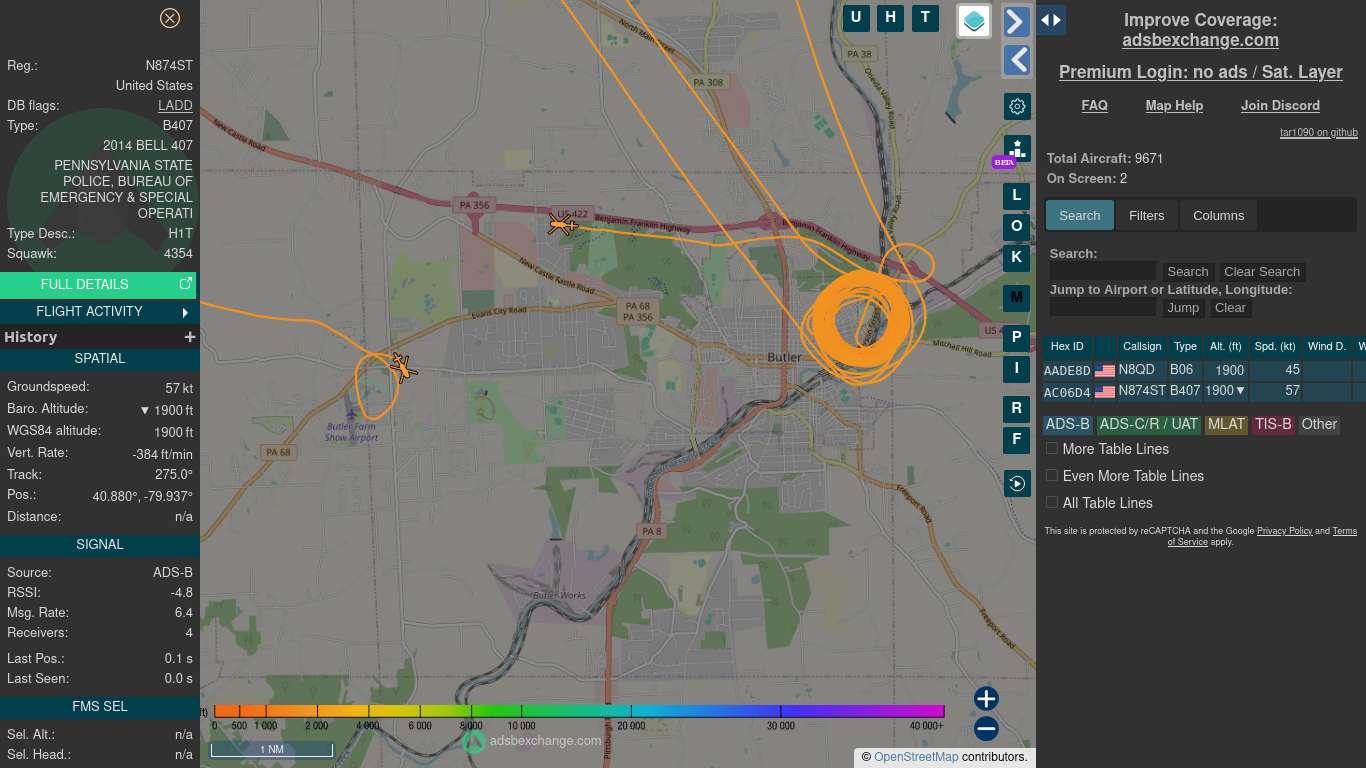This screenshot has height=768, width=1366.
Task: Open Join Discord link
Action: 1280,105
